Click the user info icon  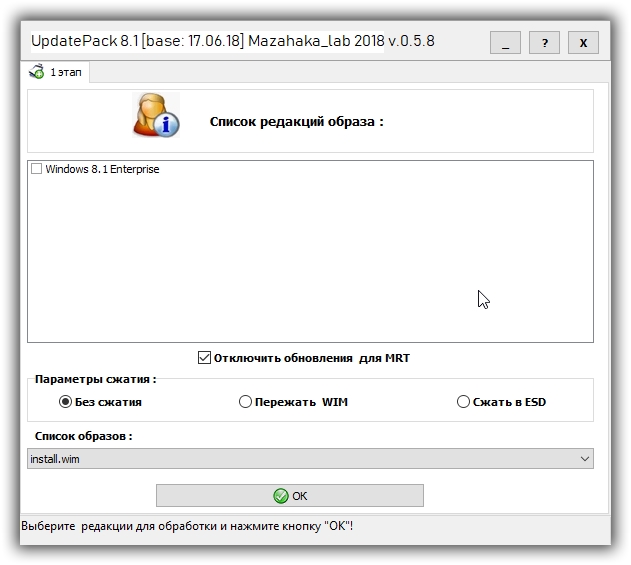click(156, 115)
